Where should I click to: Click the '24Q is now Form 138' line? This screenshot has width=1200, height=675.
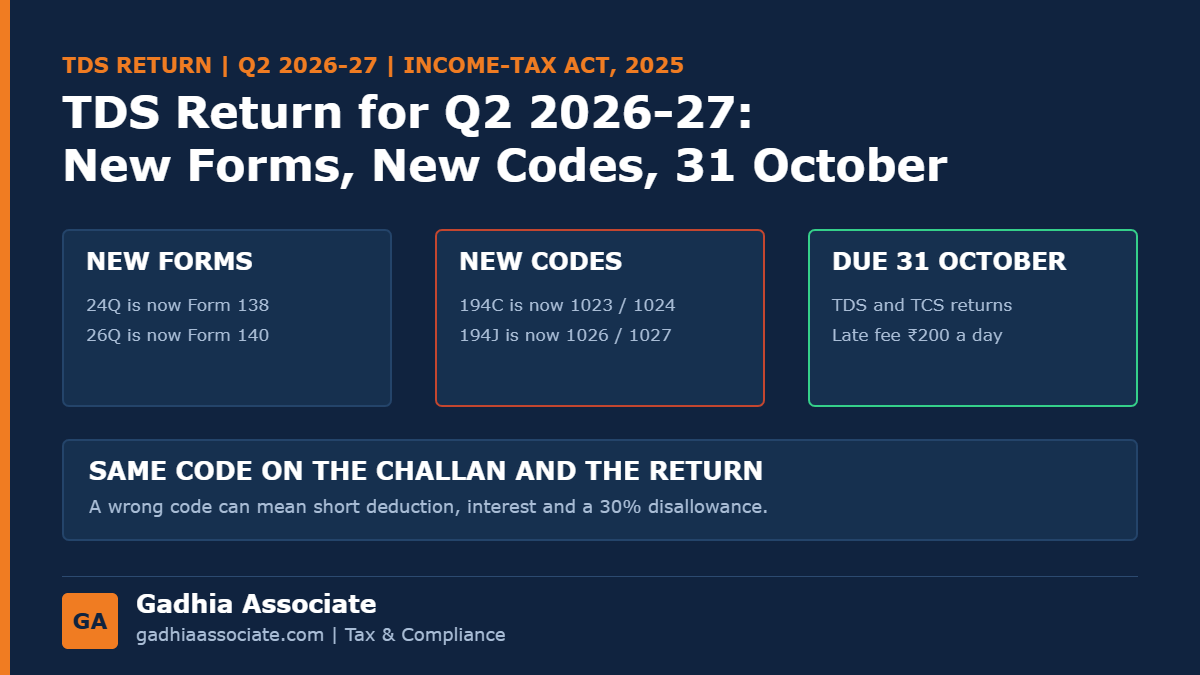(x=178, y=305)
